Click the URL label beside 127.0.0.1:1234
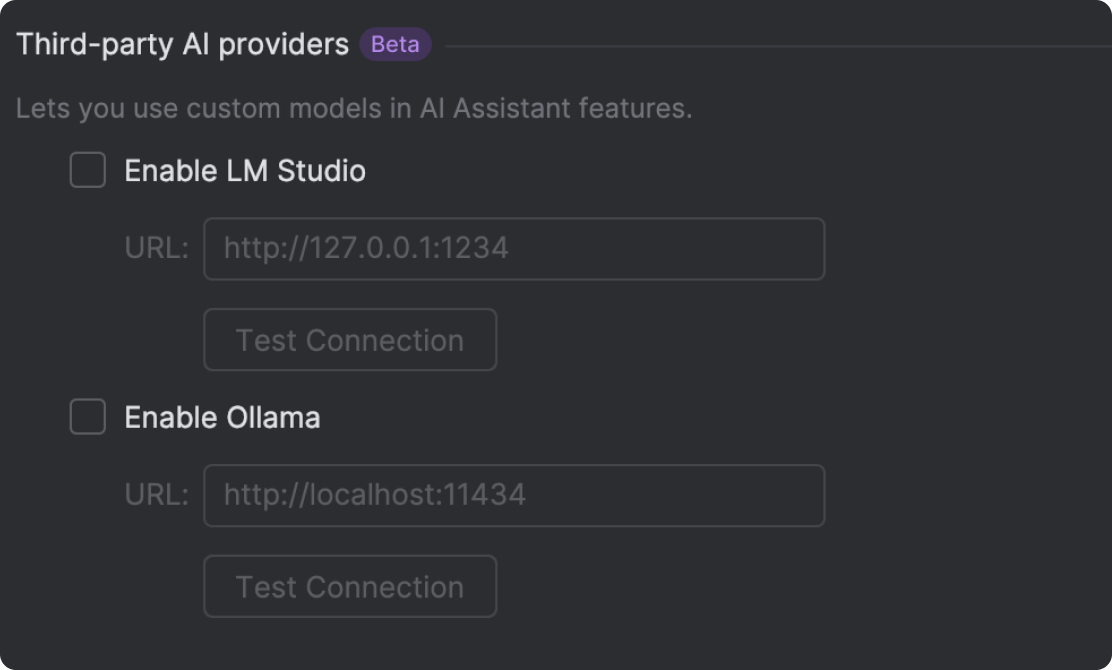The width and height of the screenshot is (1112, 670). pos(156,248)
